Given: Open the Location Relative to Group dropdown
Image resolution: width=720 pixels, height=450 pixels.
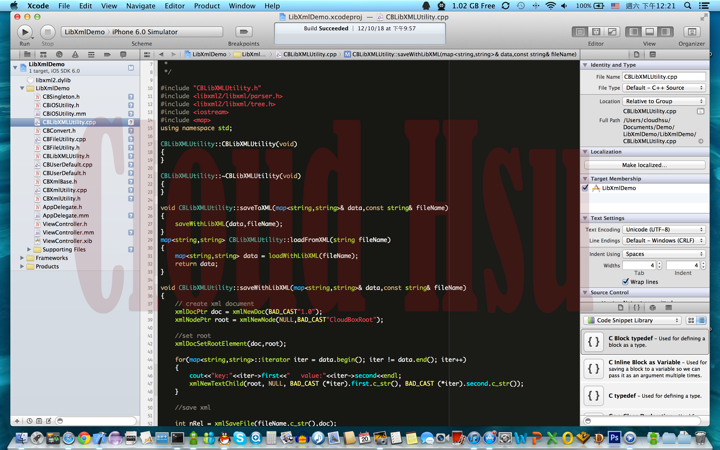Looking at the screenshot, I should point(664,101).
